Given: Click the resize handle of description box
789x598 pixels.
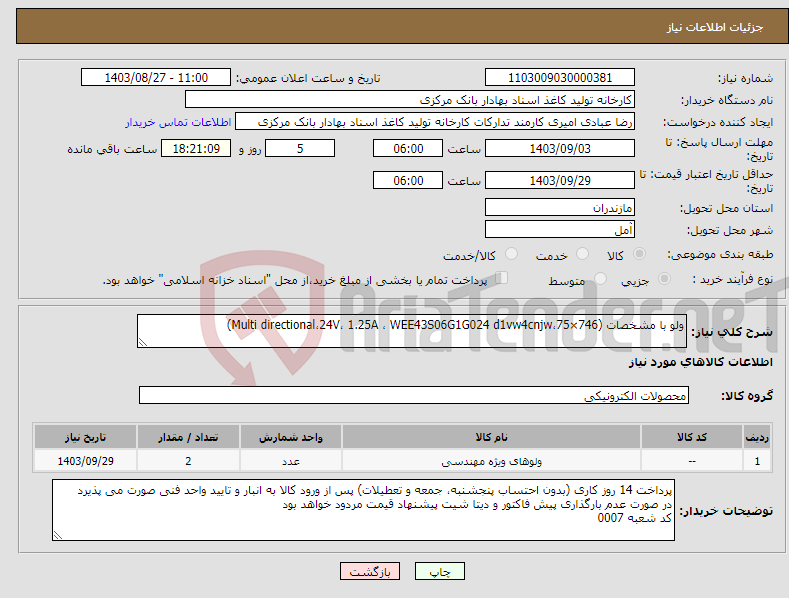Looking at the screenshot, I should 143,343.
